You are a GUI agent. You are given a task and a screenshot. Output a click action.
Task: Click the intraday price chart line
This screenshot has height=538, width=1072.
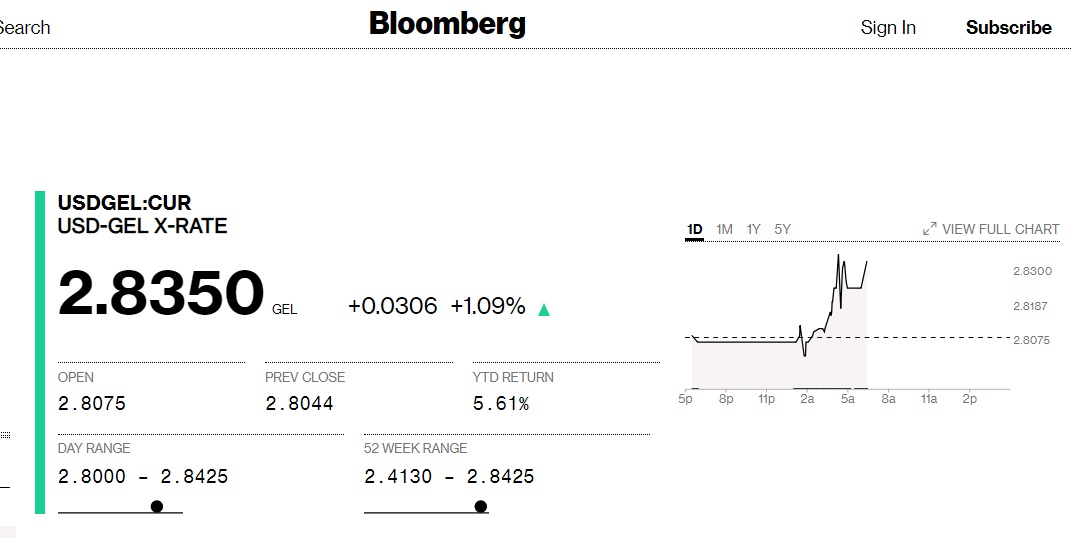pyautogui.click(x=830, y=300)
